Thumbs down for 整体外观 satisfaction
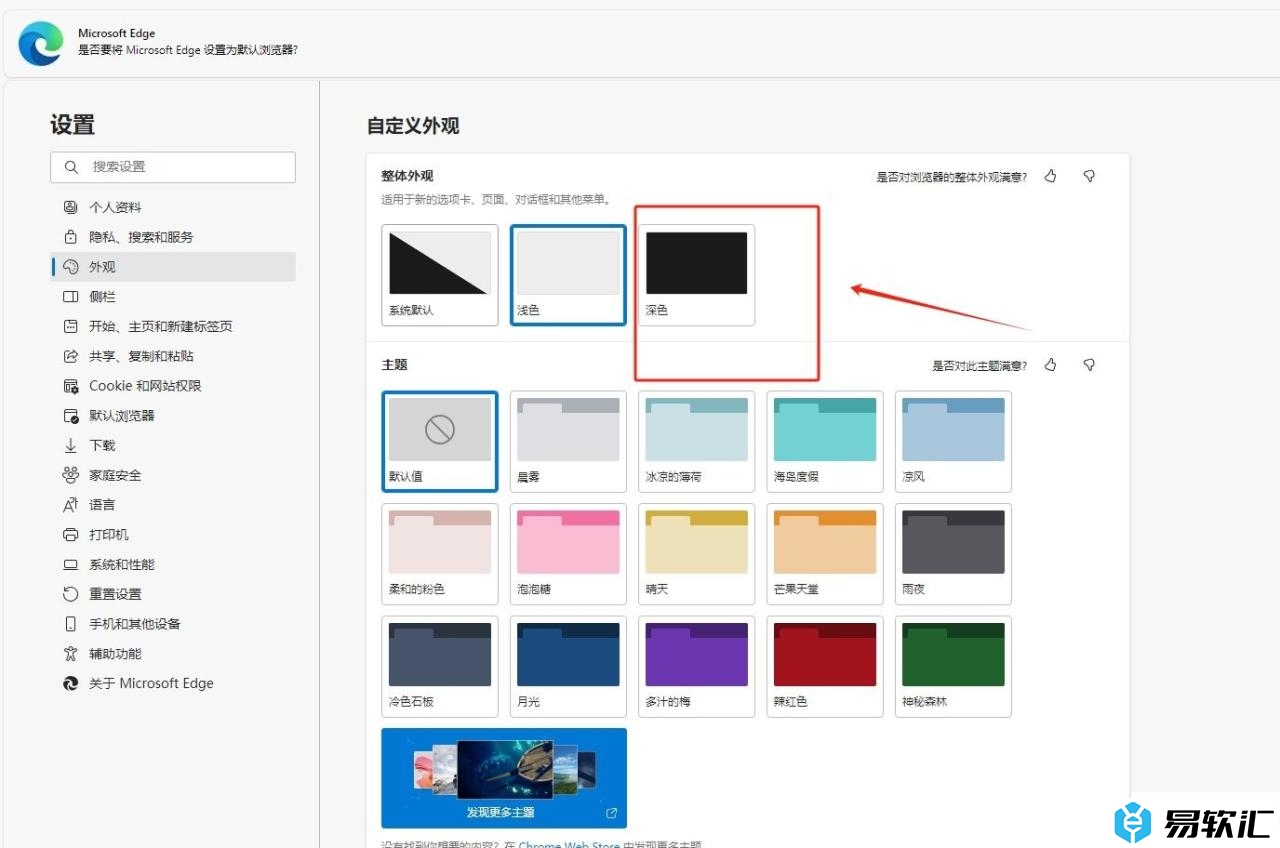Screen dimensions: 1280x848 1089,176
